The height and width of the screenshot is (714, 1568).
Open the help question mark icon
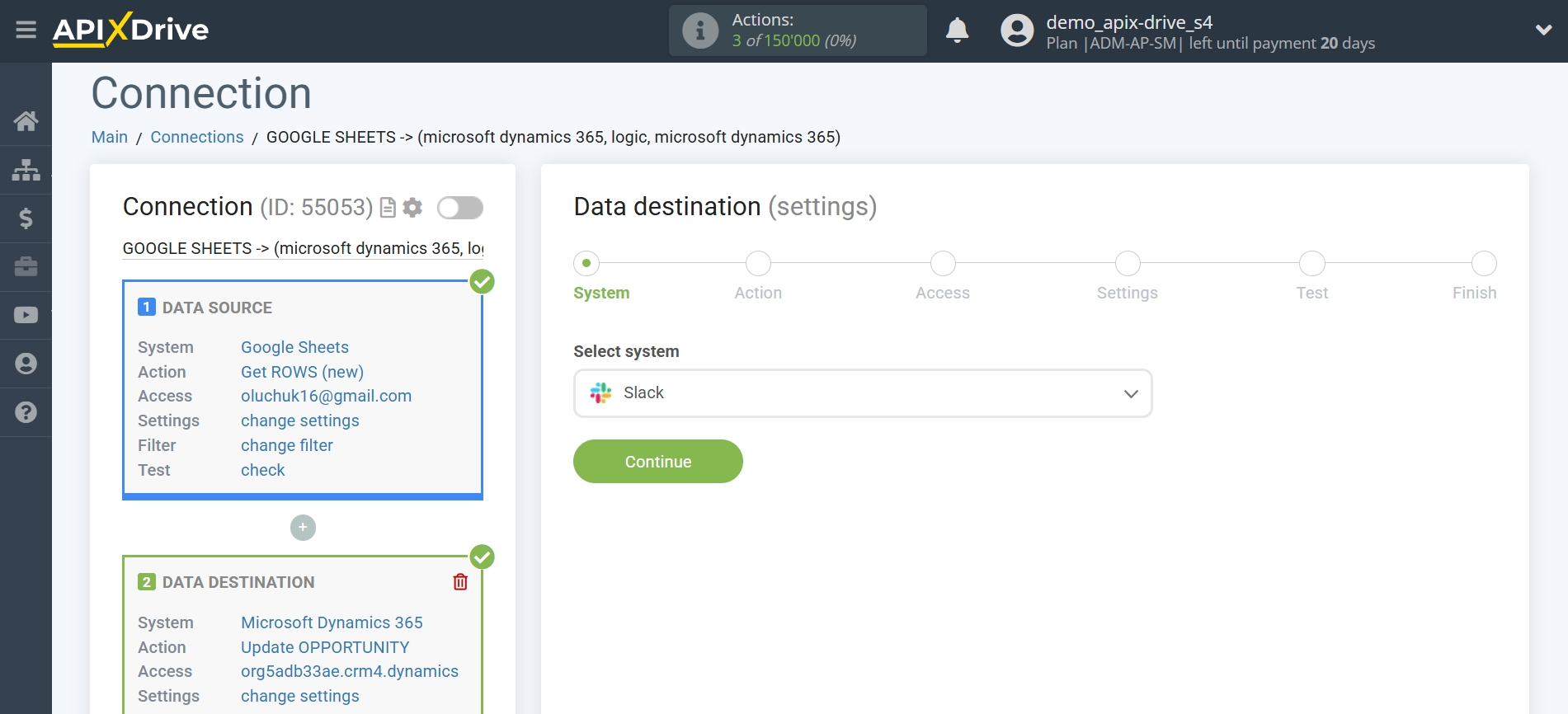tap(26, 412)
